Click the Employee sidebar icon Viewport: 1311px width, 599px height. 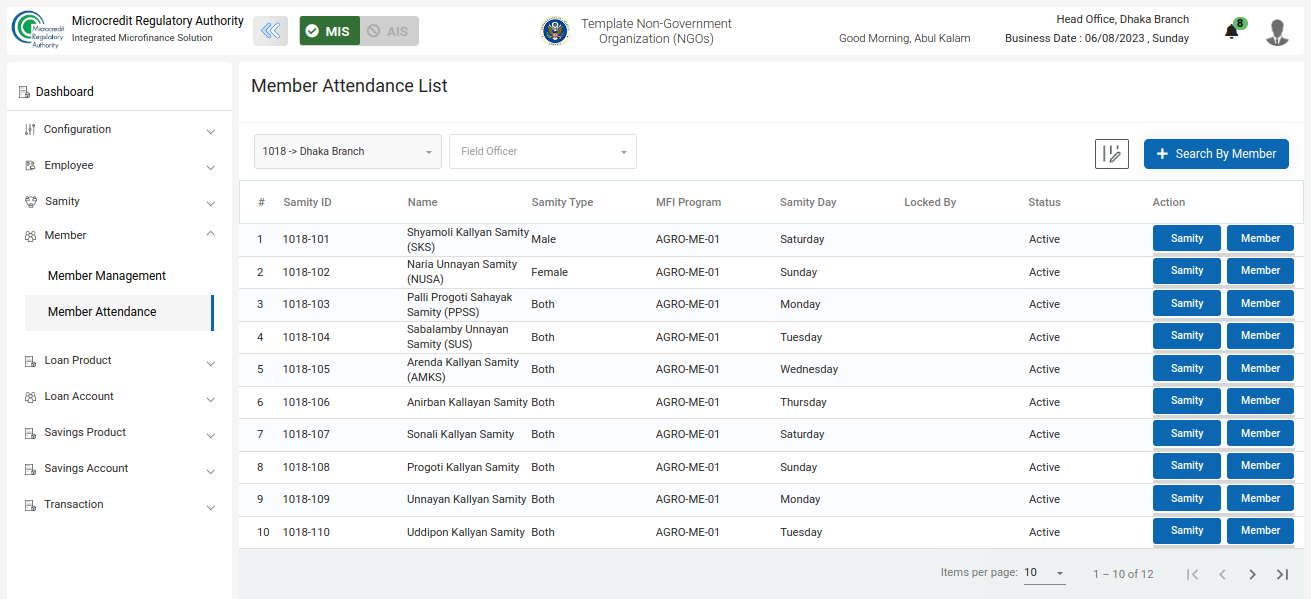[30, 166]
